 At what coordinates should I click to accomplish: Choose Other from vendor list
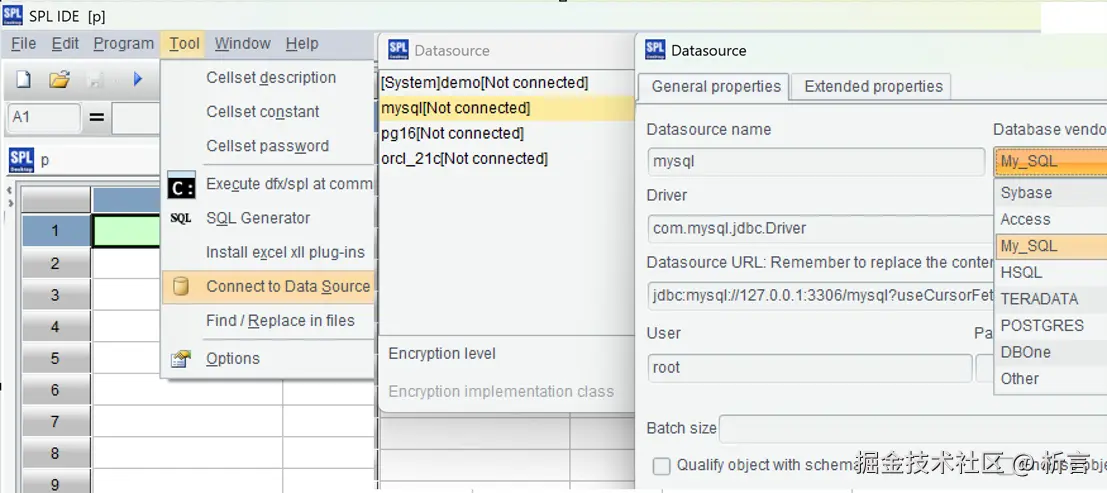click(1051, 379)
